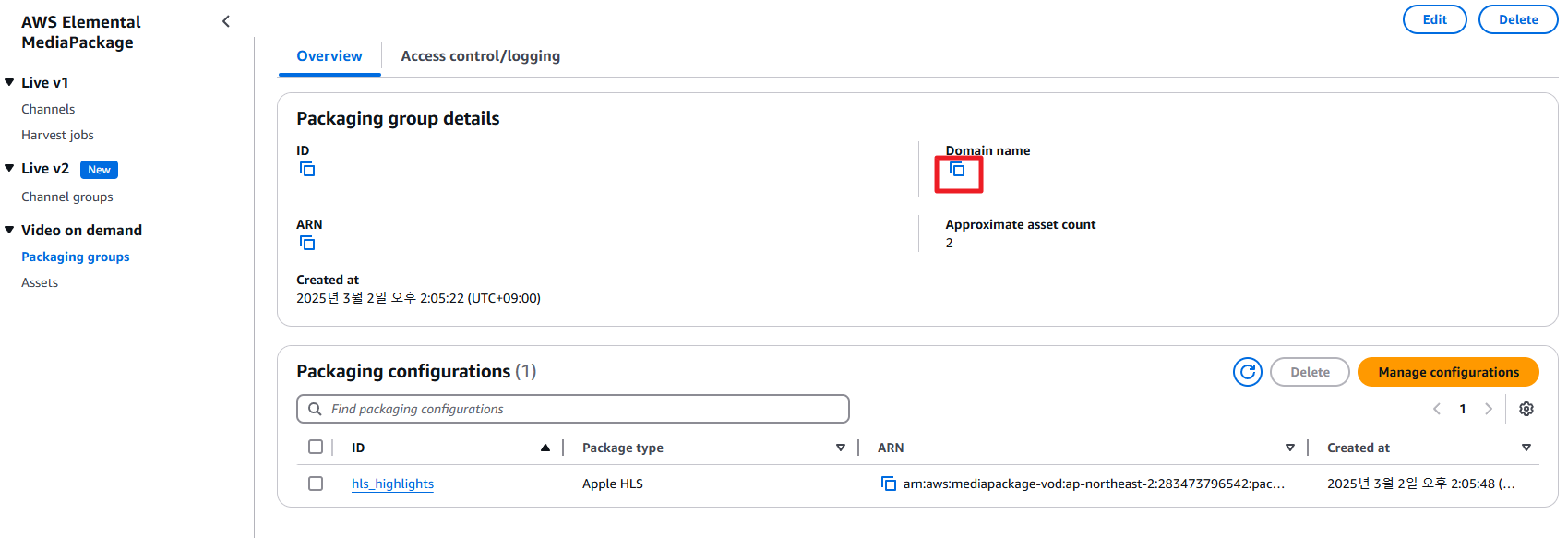Screen dimensions: 1568x538
Task: Go to Packaging groups page
Action: coord(76,257)
